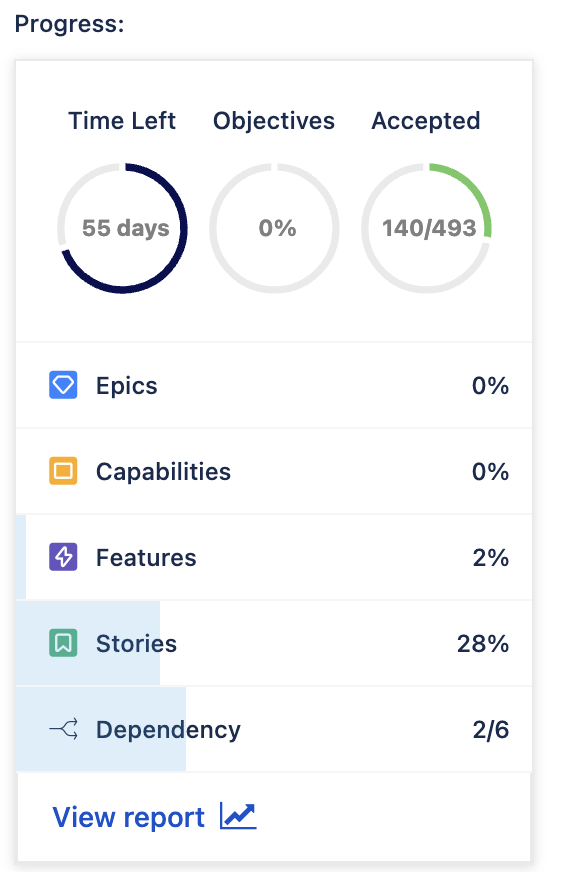Click the Accepted heading label

coord(426,121)
